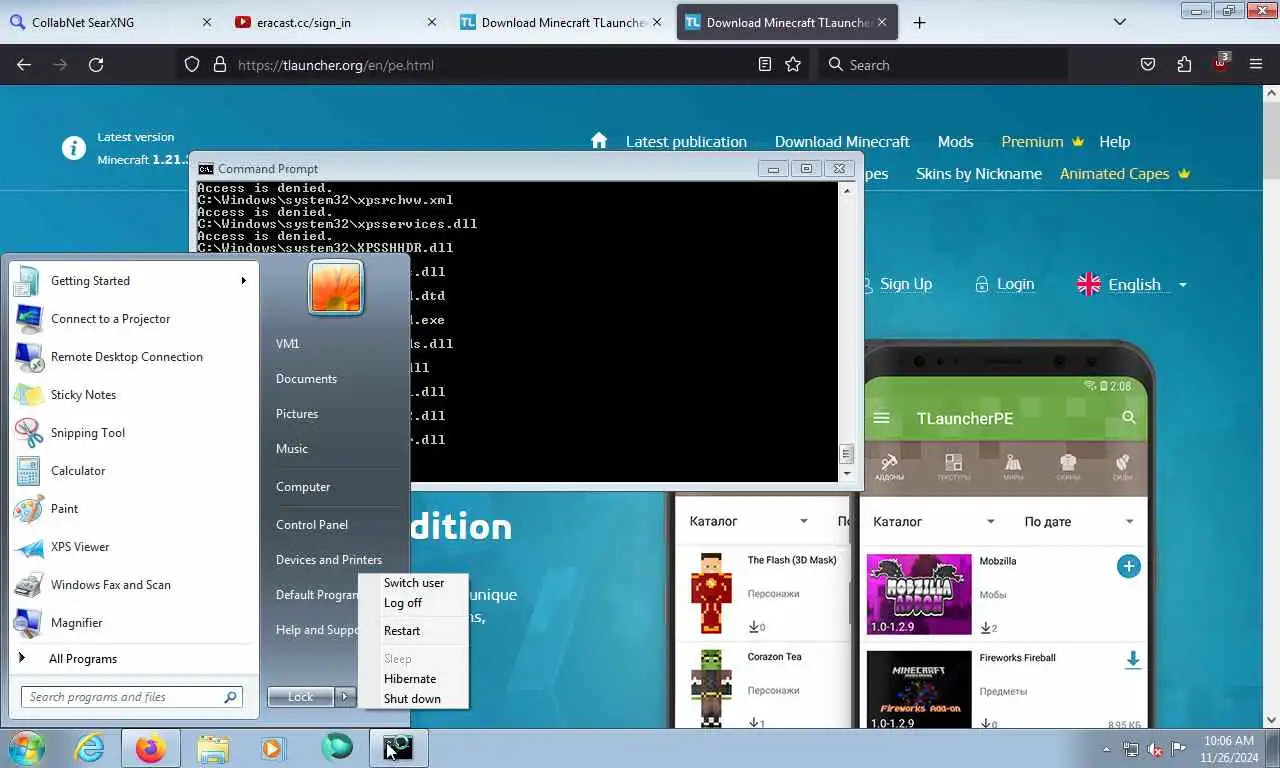Open the По дате sort dropdown
The height and width of the screenshot is (768, 1280).
[1079, 521]
